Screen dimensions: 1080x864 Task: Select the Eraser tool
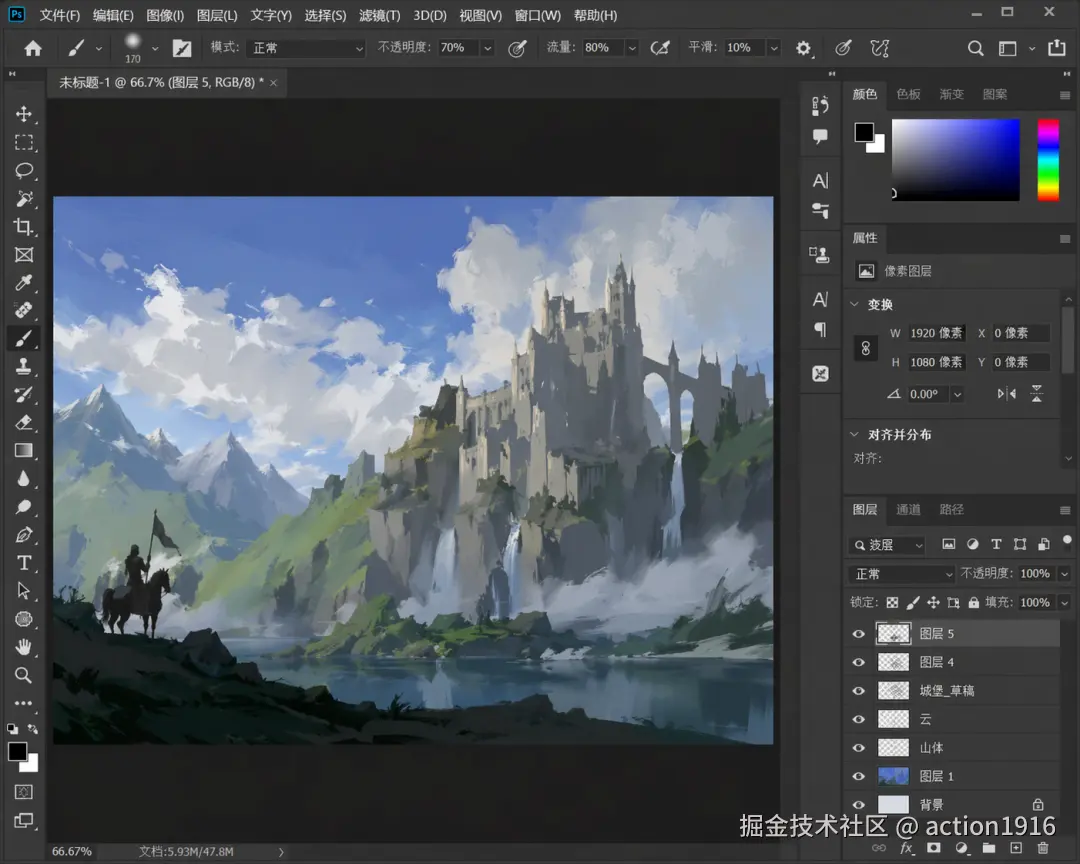24,422
